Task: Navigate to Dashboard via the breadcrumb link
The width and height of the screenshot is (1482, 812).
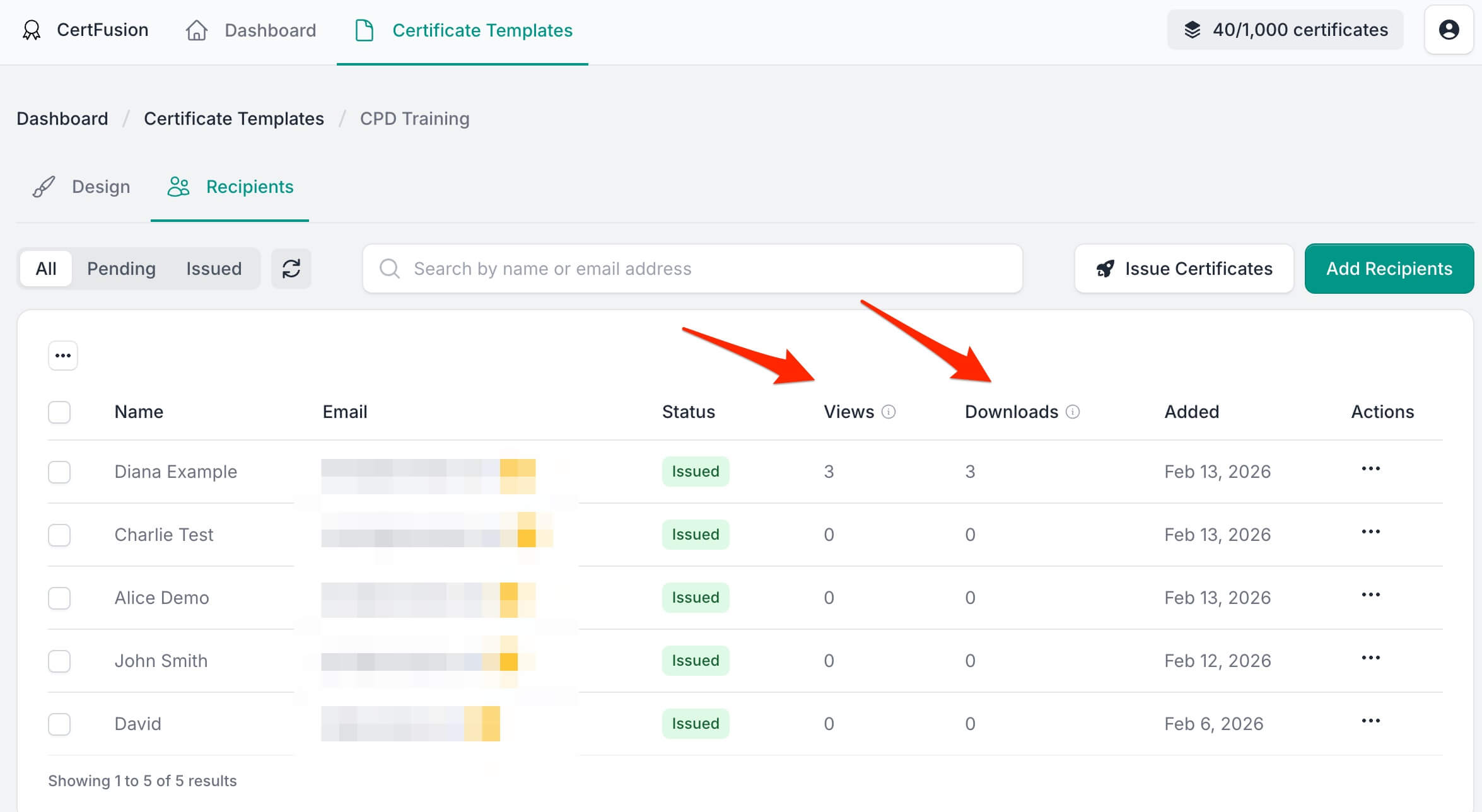Action: (62, 118)
